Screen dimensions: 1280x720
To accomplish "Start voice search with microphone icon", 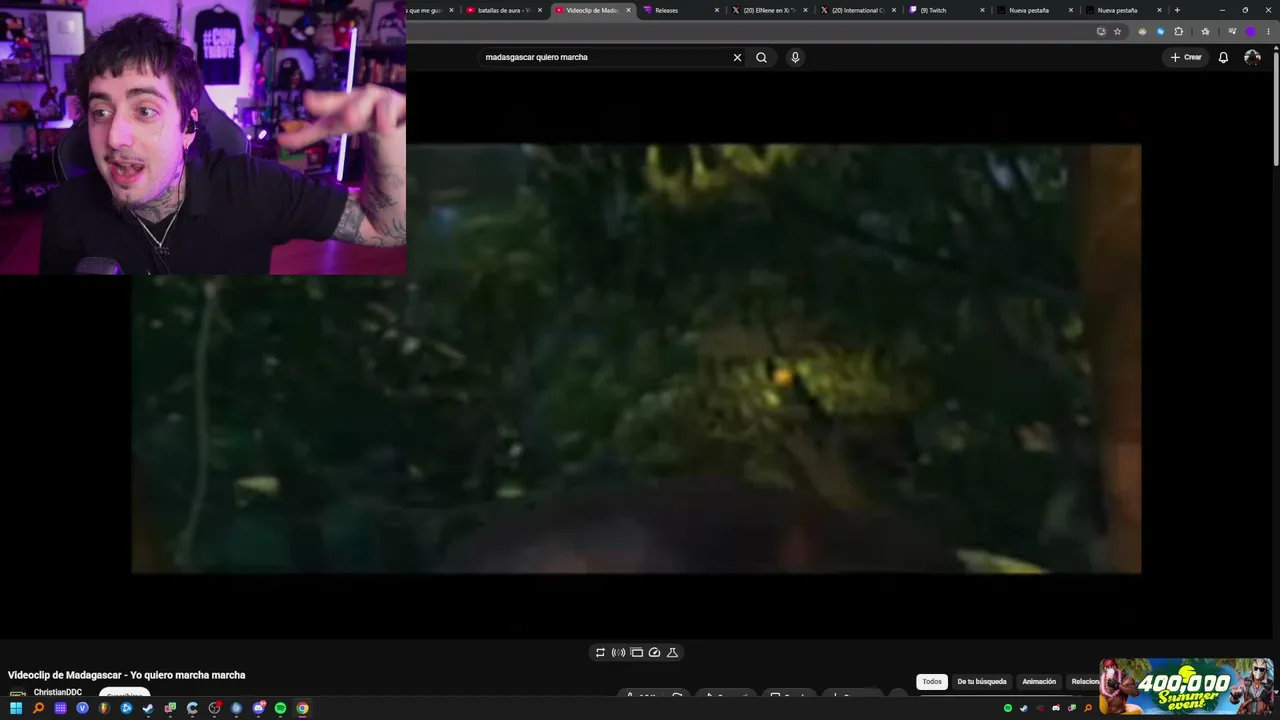I will click(x=795, y=57).
